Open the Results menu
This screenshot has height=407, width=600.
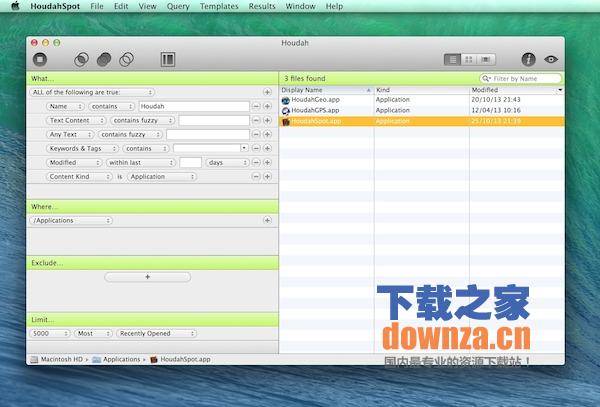[x=262, y=6]
